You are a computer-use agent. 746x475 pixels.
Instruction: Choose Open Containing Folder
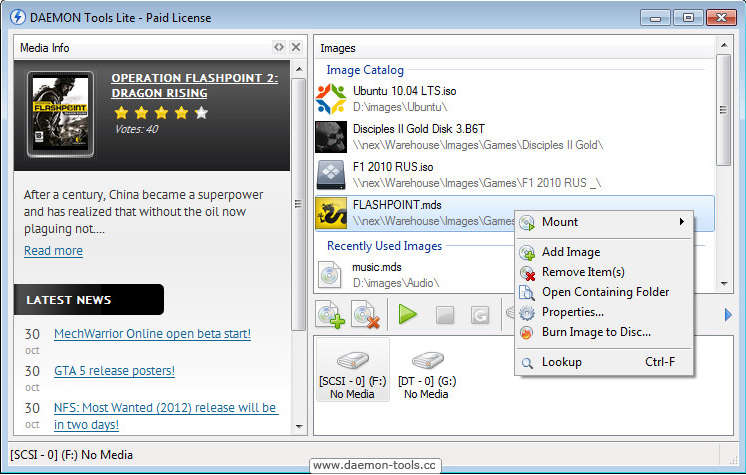(603, 292)
